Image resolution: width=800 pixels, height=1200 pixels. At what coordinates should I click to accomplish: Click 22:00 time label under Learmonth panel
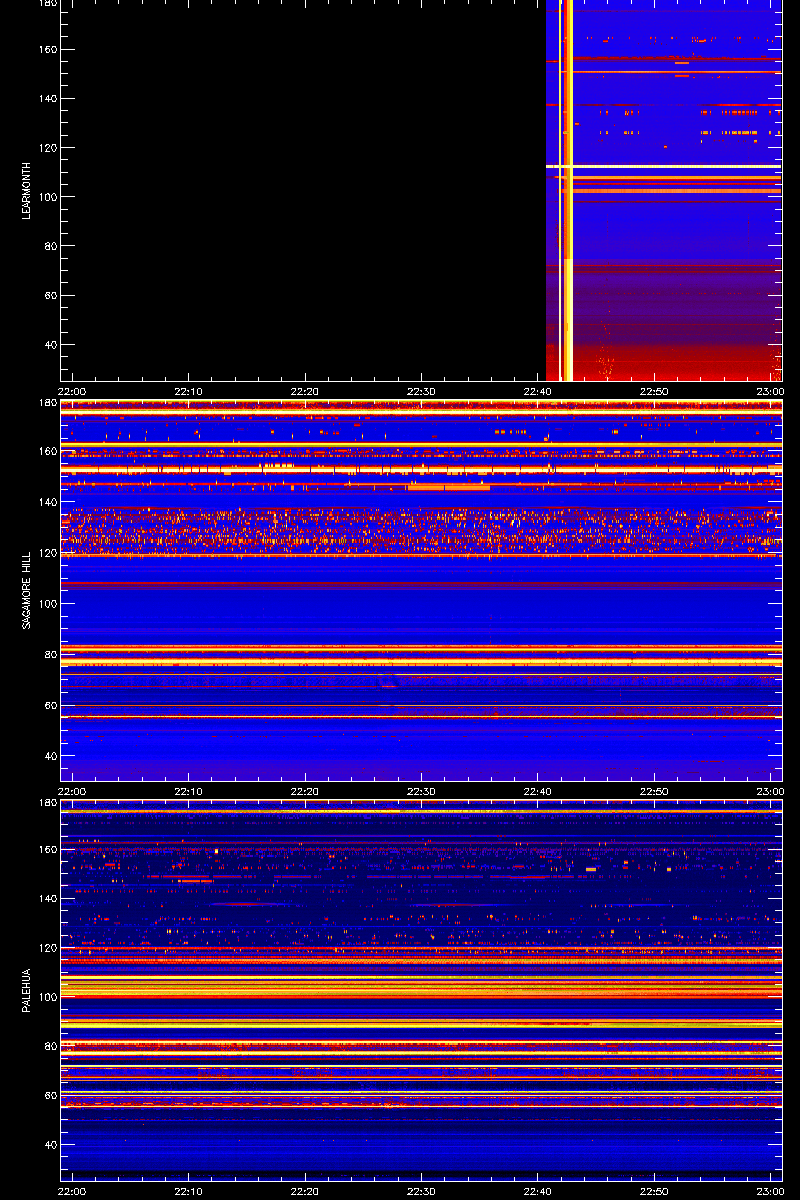72,391
